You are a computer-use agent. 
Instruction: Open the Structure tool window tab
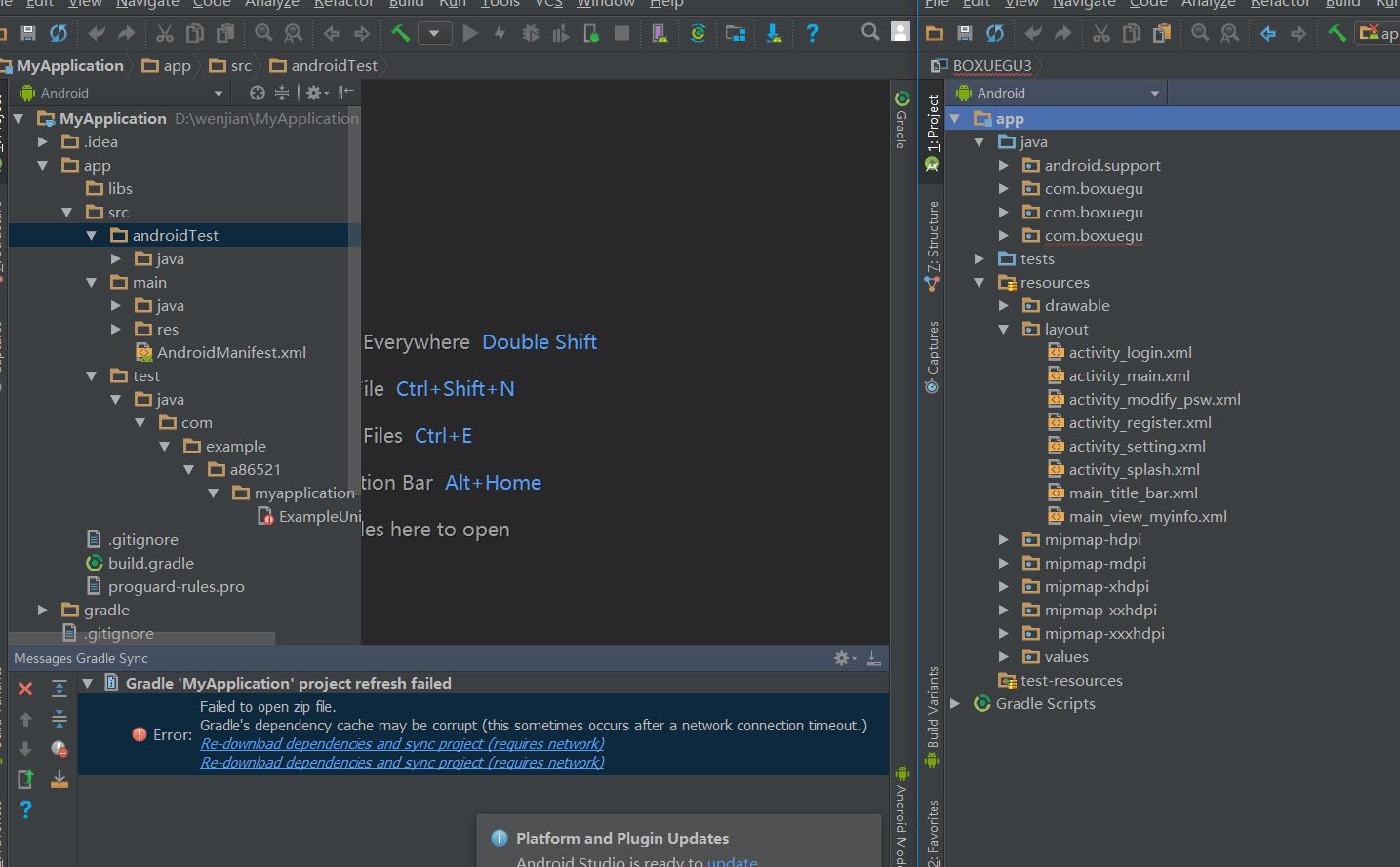pyautogui.click(x=933, y=245)
